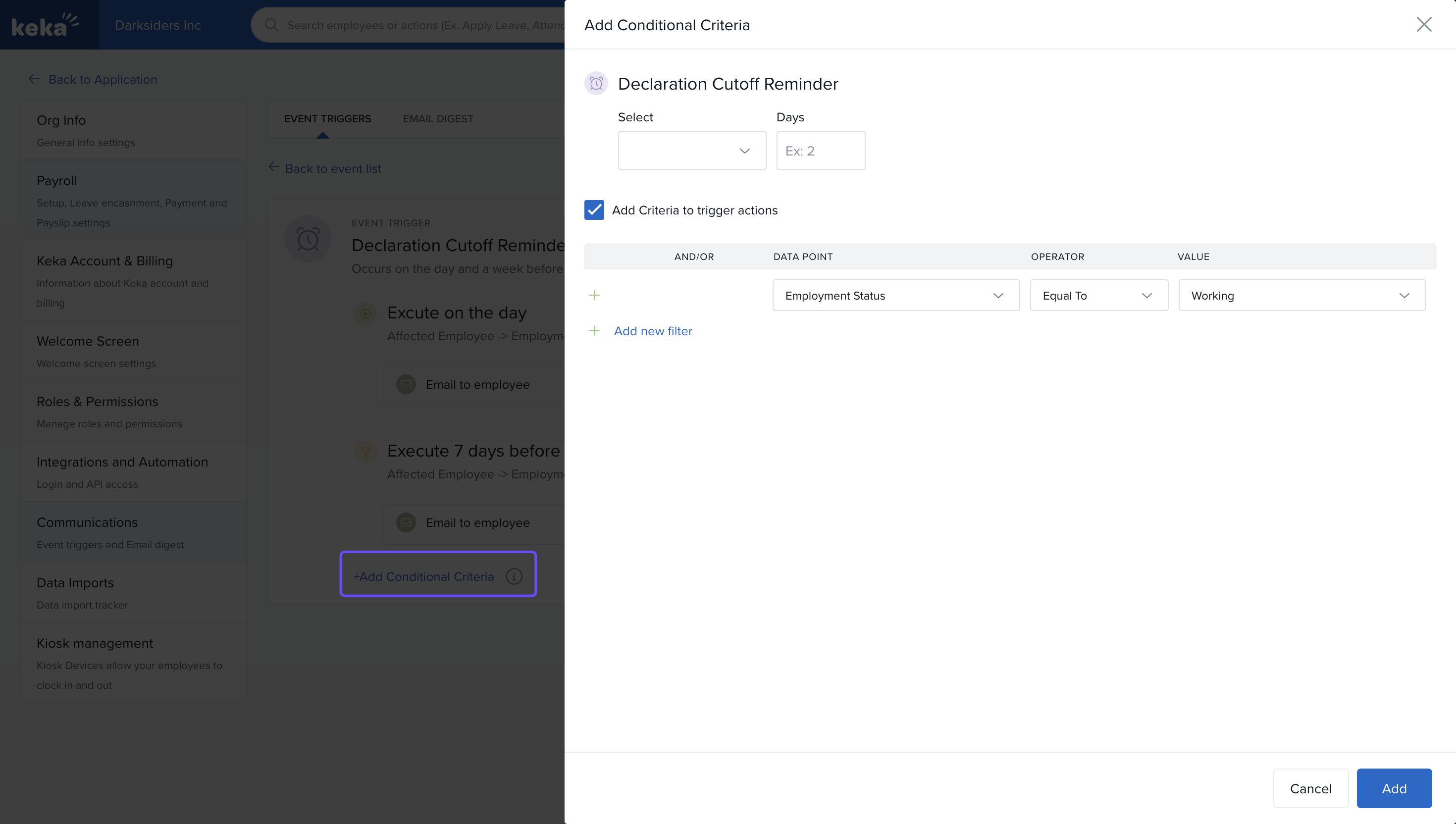Image resolution: width=1456 pixels, height=824 pixels.
Task: Focus the Days input field
Action: [x=820, y=151]
